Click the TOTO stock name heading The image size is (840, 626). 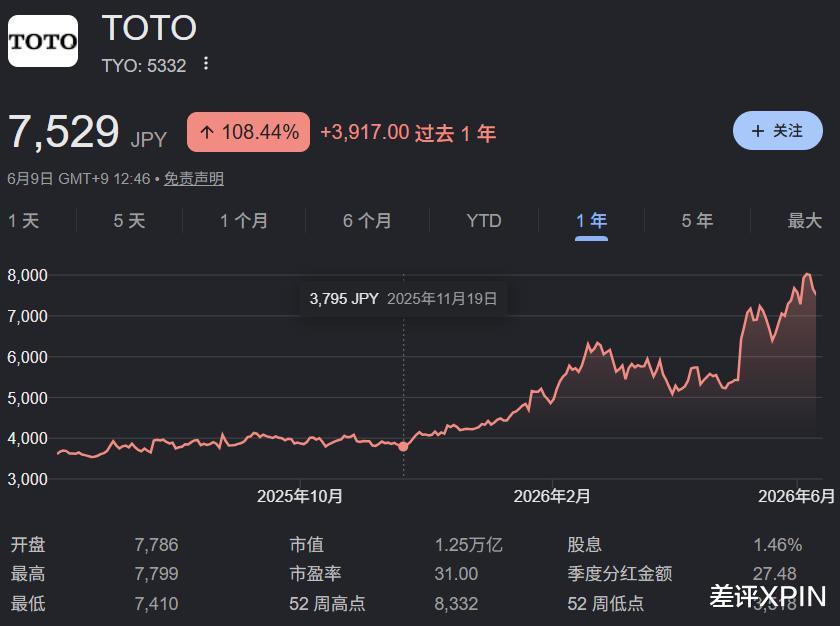[x=149, y=28]
